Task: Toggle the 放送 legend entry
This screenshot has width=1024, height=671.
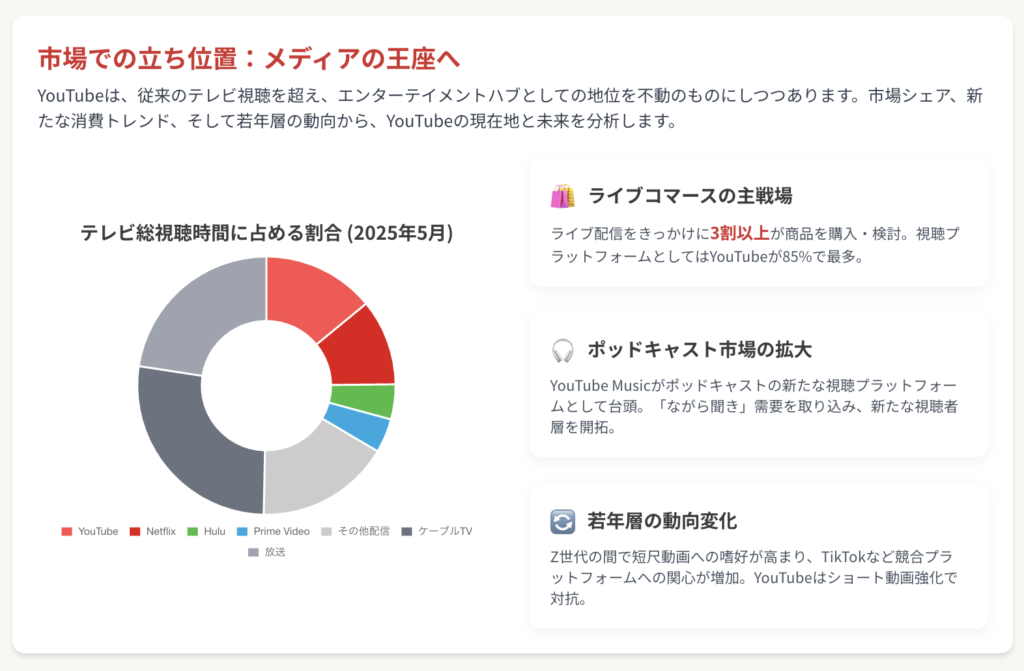Action: (266, 552)
